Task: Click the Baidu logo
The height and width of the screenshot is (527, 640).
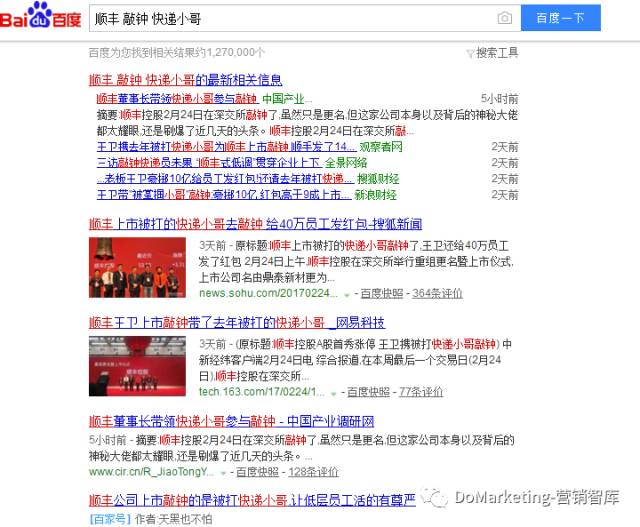Action: pyautogui.click(x=40, y=16)
